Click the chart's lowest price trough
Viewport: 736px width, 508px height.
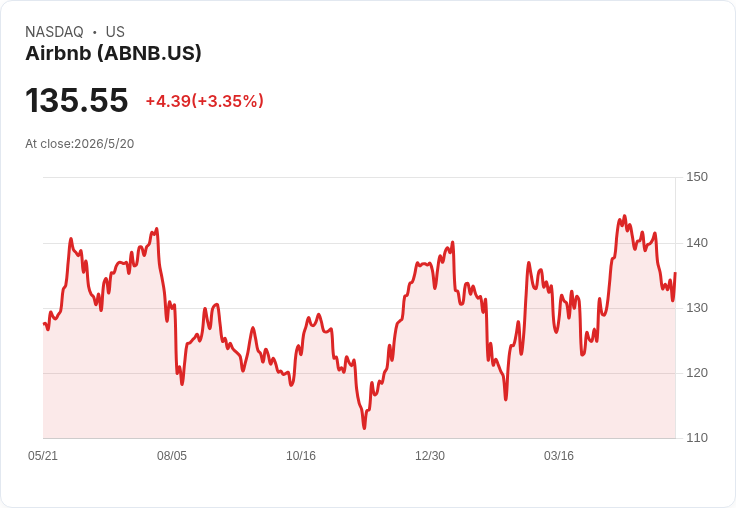(x=364, y=428)
